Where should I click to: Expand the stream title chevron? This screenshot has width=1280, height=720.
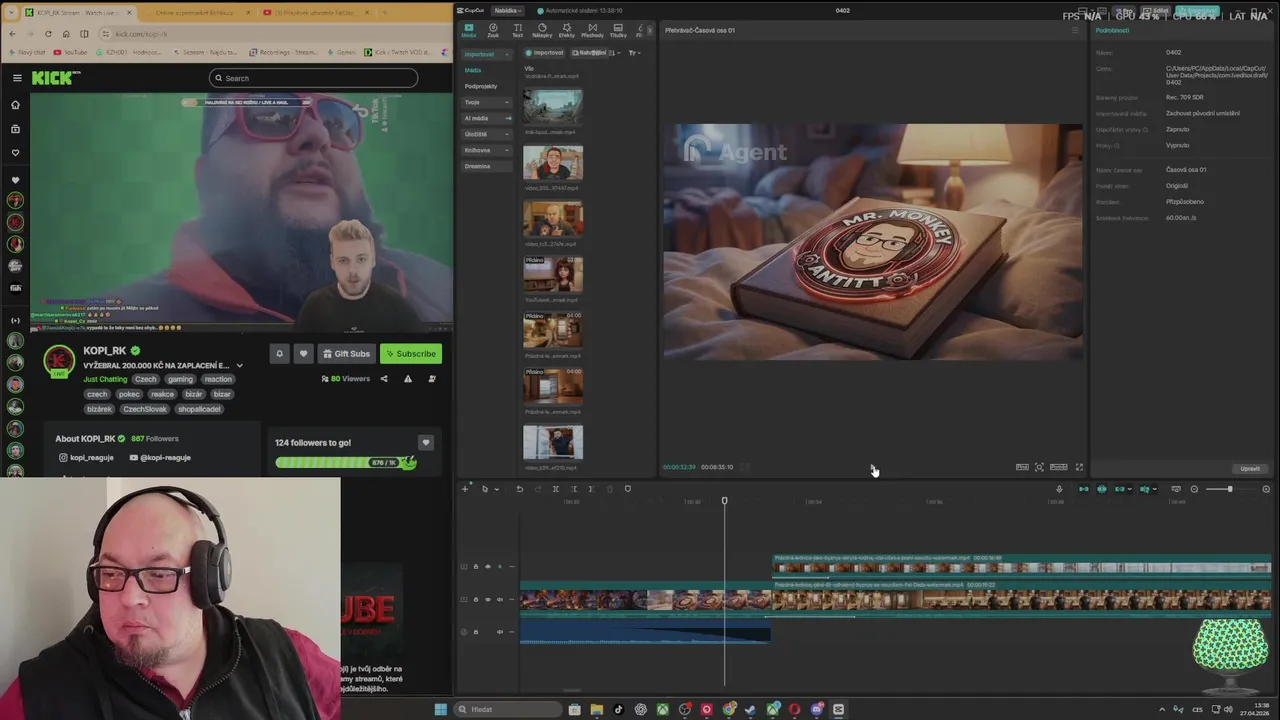239,366
